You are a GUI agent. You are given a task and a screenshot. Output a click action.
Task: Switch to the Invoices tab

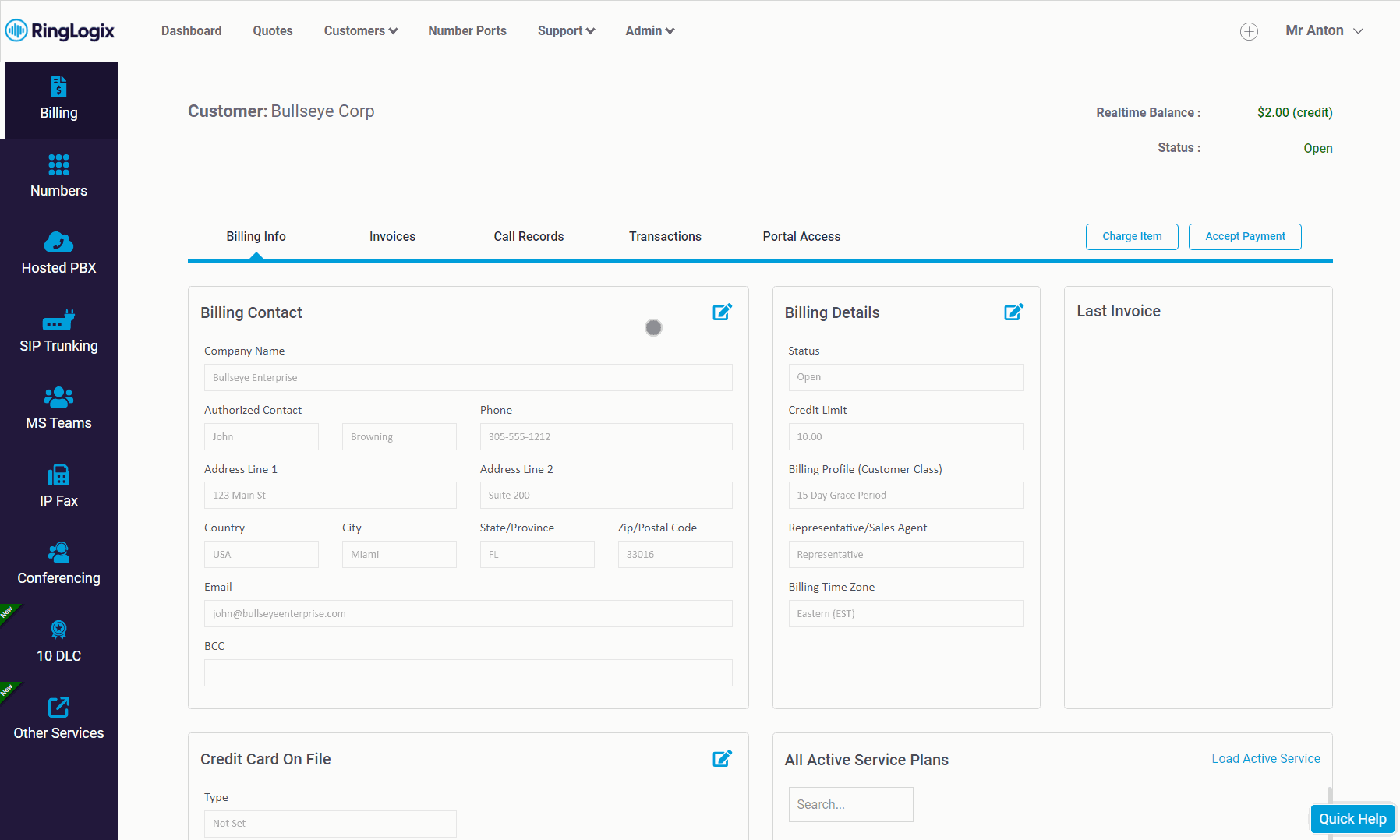pyautogui.click(x=392, y=236)
